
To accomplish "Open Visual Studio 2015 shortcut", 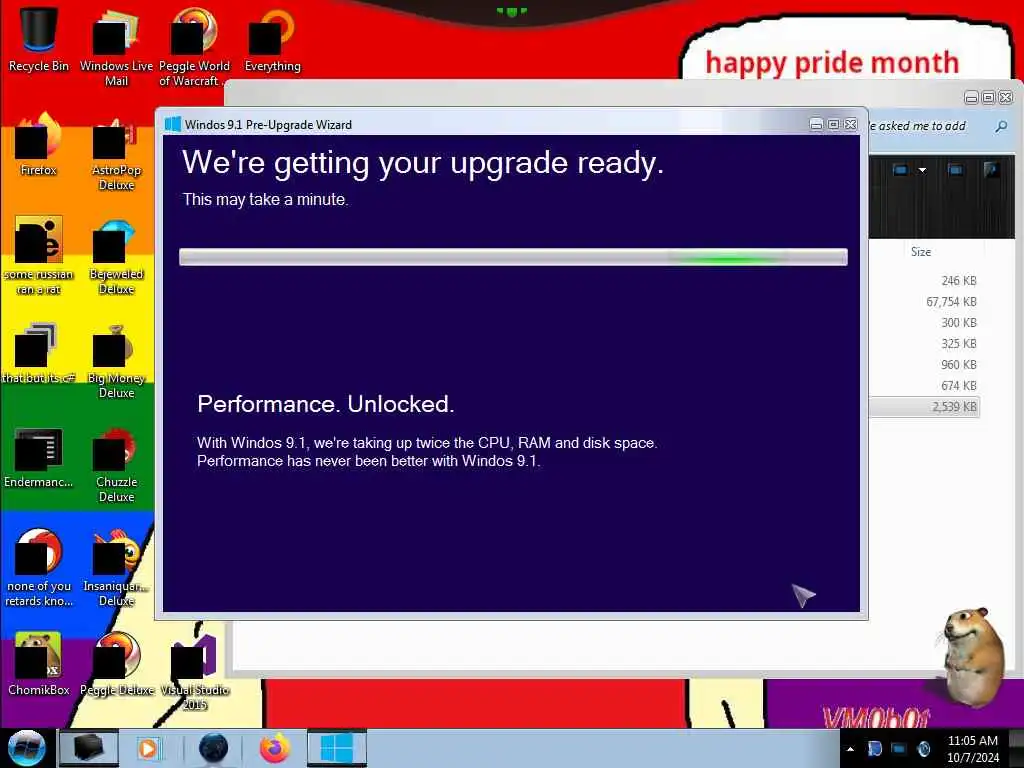I will click(x=194, y=671).
